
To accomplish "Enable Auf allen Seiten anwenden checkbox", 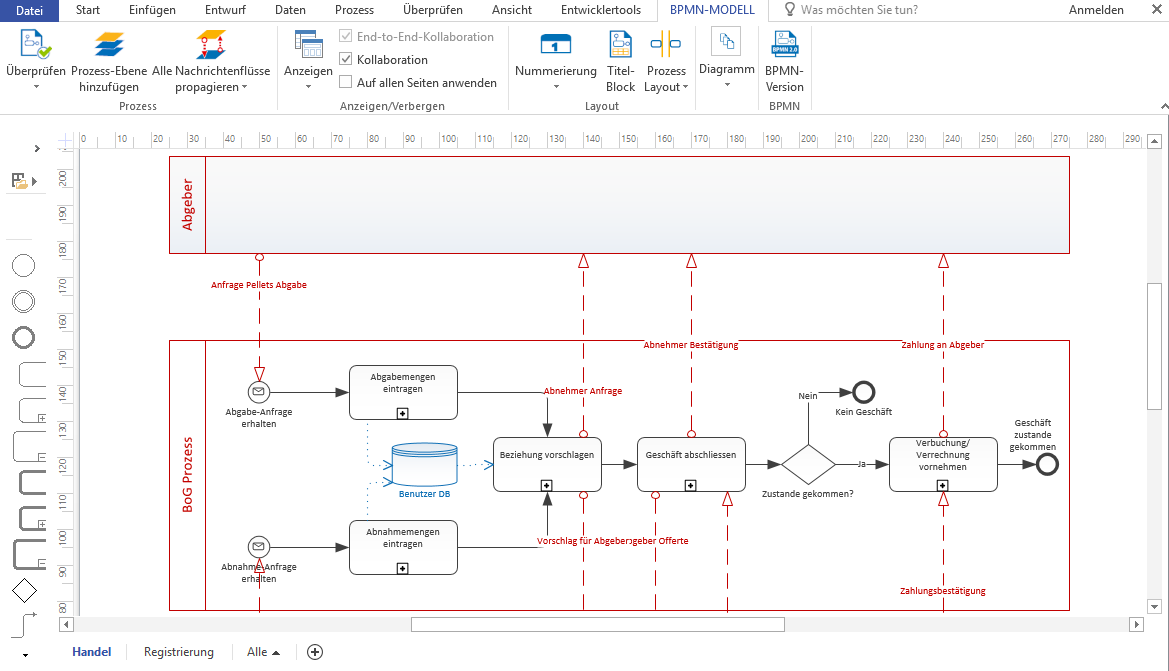I will point(346,83).
